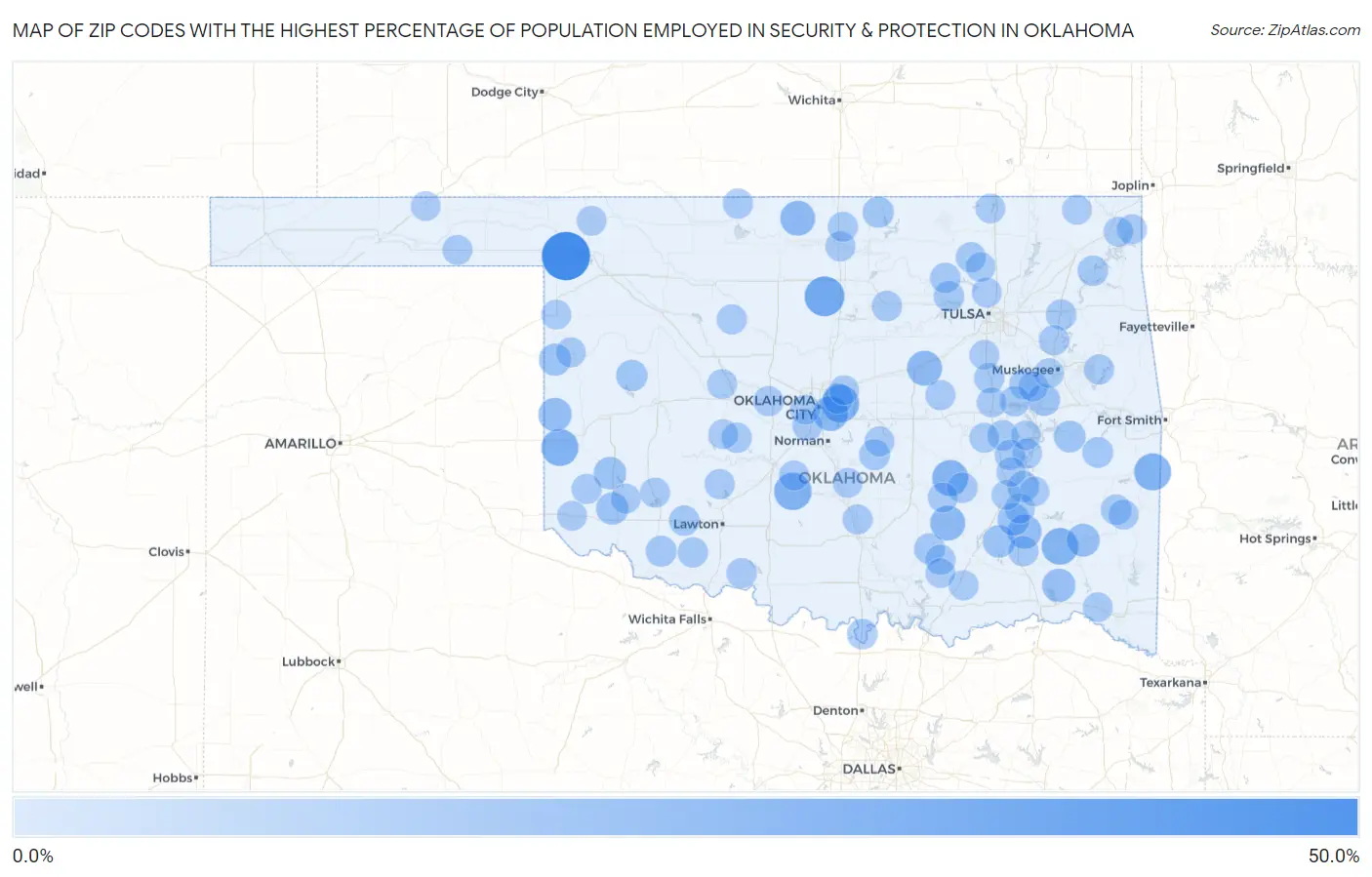
Task: Click the large dark bubble at panhandle corner
Action: tap(566, 256)
